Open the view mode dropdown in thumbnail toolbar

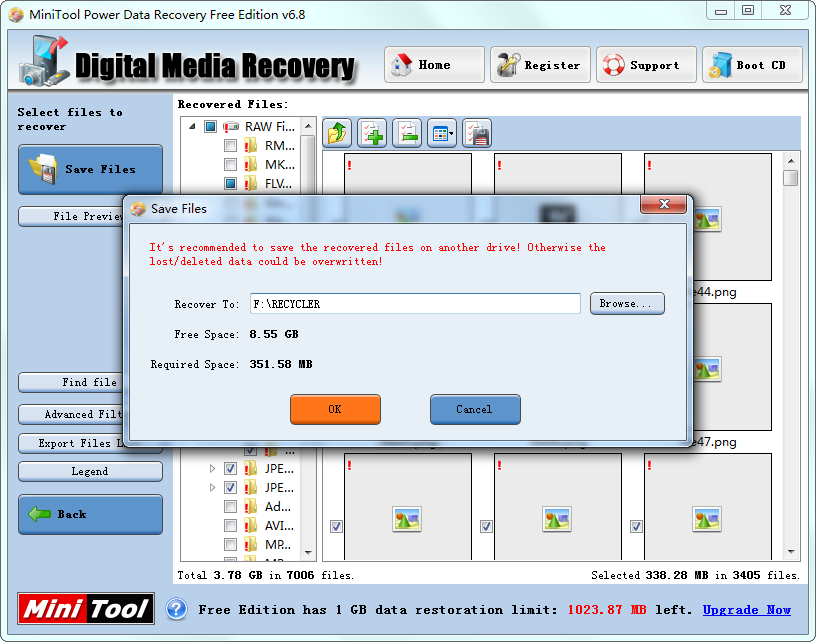(x=442, y=133)
